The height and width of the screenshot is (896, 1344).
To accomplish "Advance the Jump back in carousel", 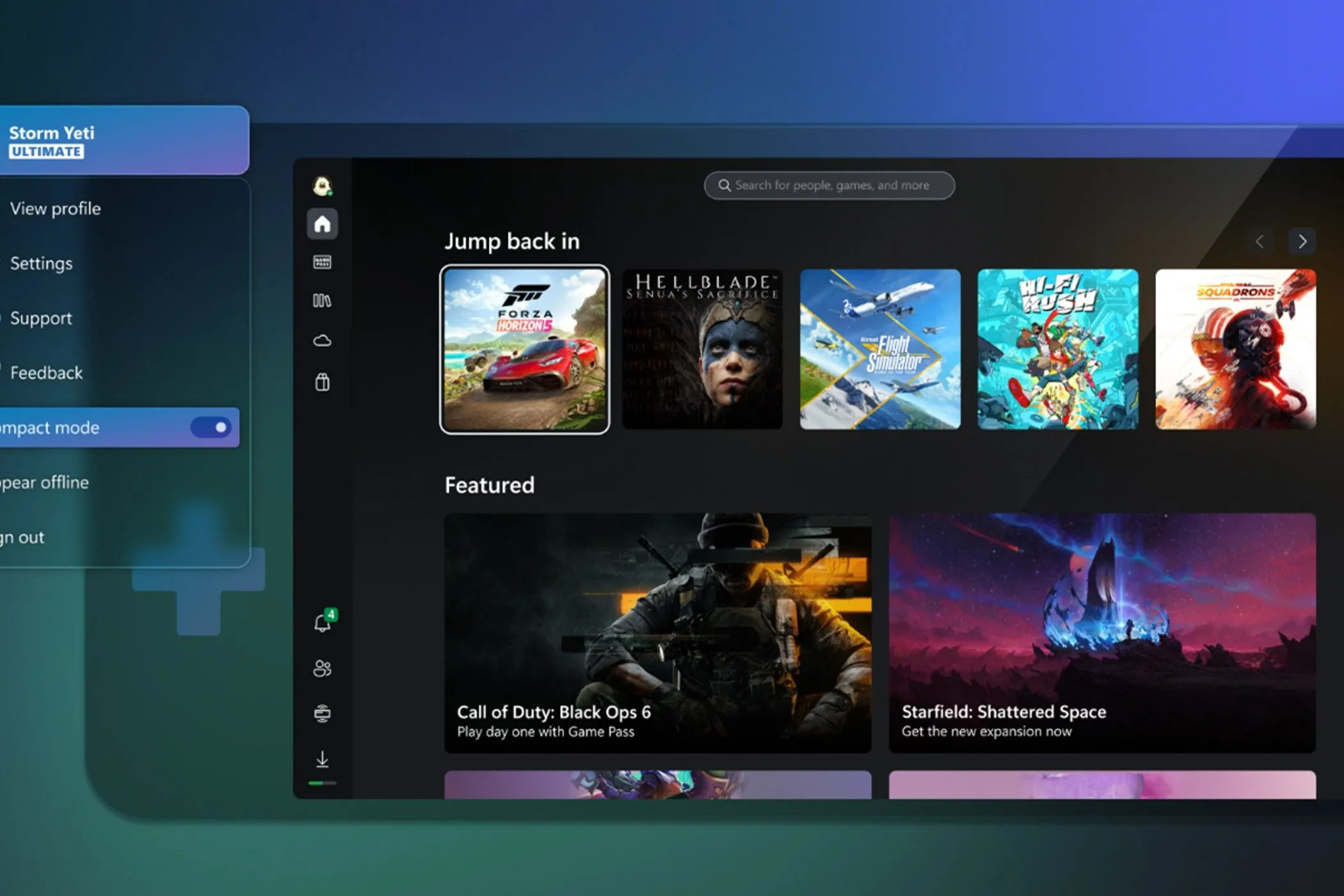I will point(1302,242).
